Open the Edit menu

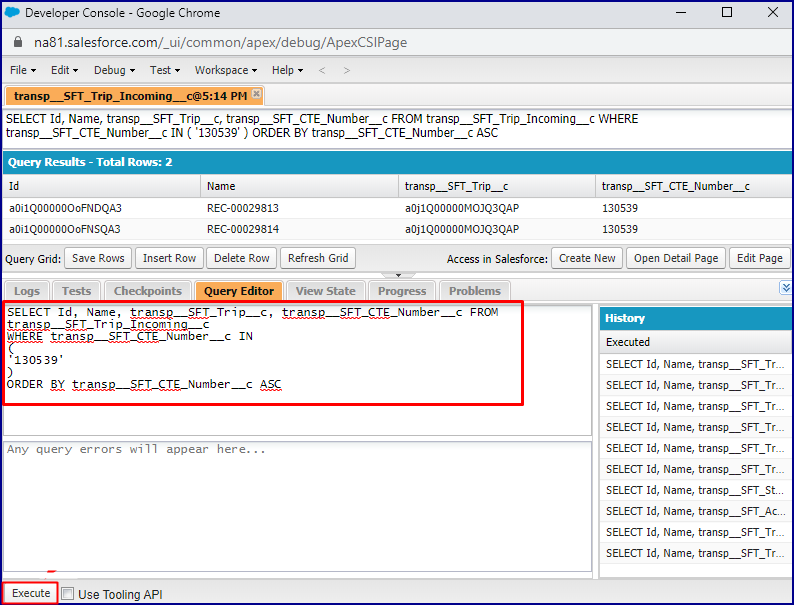click(64, 70)
